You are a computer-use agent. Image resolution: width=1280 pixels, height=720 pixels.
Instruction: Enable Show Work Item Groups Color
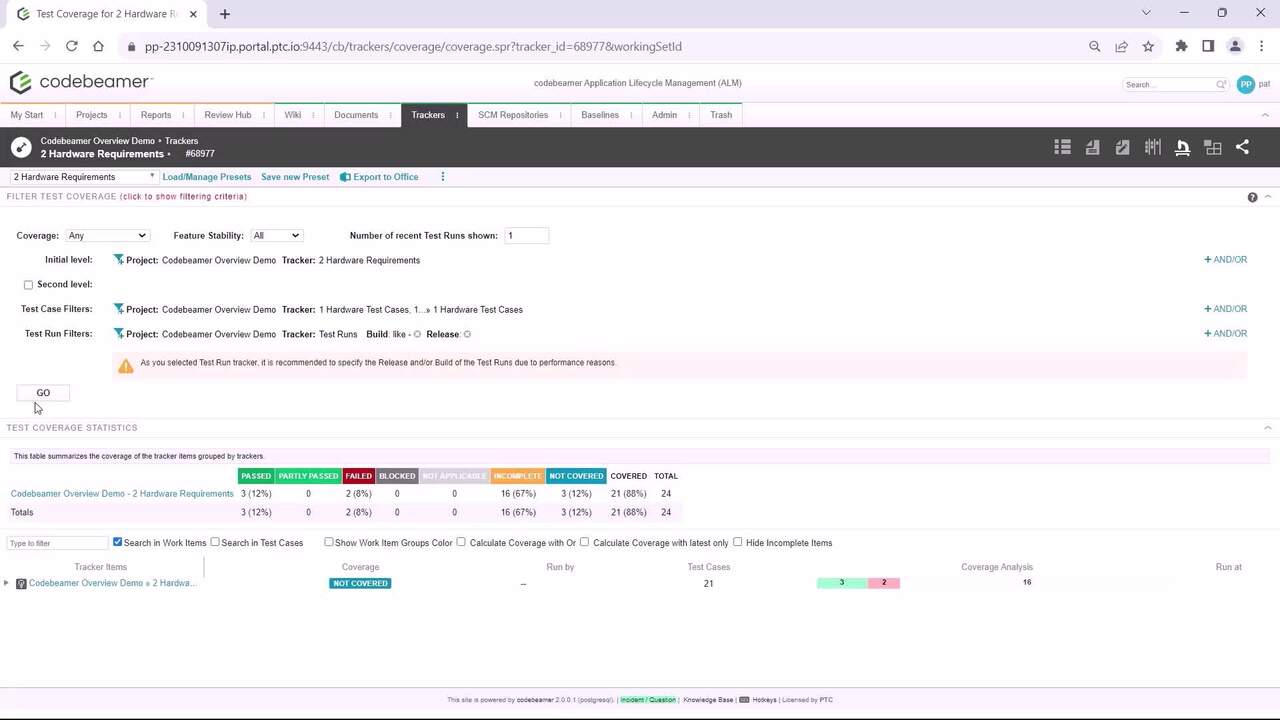pyautogui.click(x=328, y=542)
